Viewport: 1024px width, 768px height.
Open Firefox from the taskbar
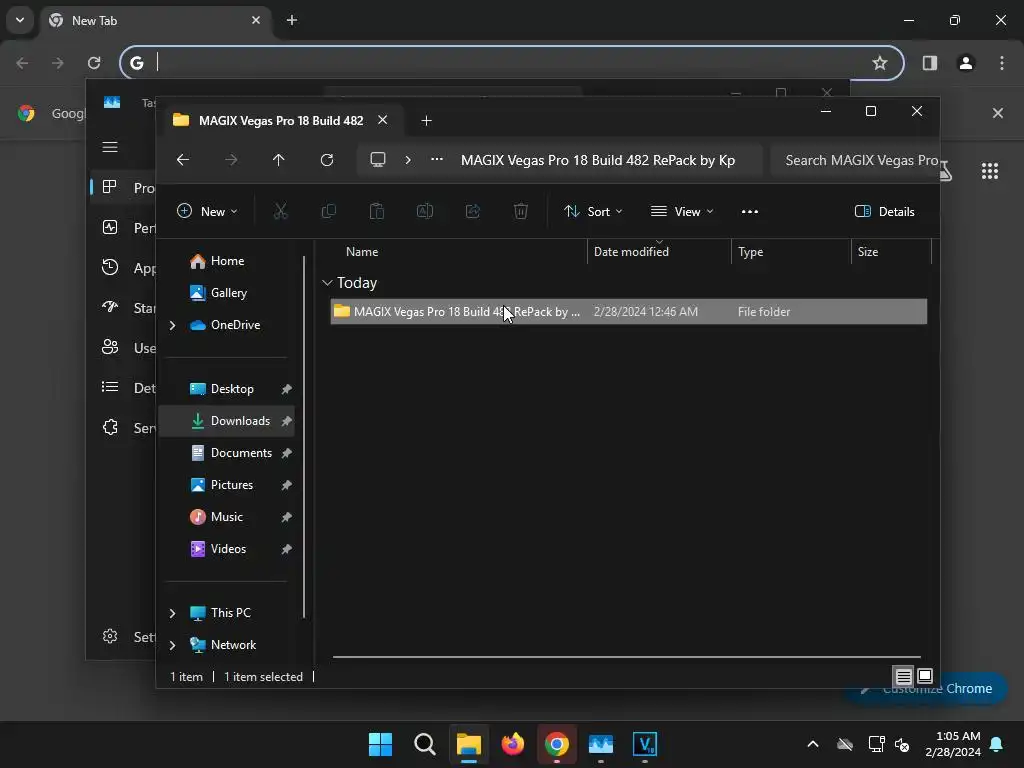coord(513,744)
